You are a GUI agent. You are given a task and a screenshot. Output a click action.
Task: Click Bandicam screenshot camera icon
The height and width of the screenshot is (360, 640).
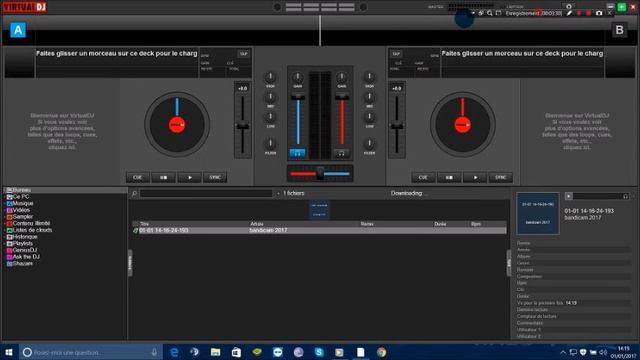tap(599, 13)
